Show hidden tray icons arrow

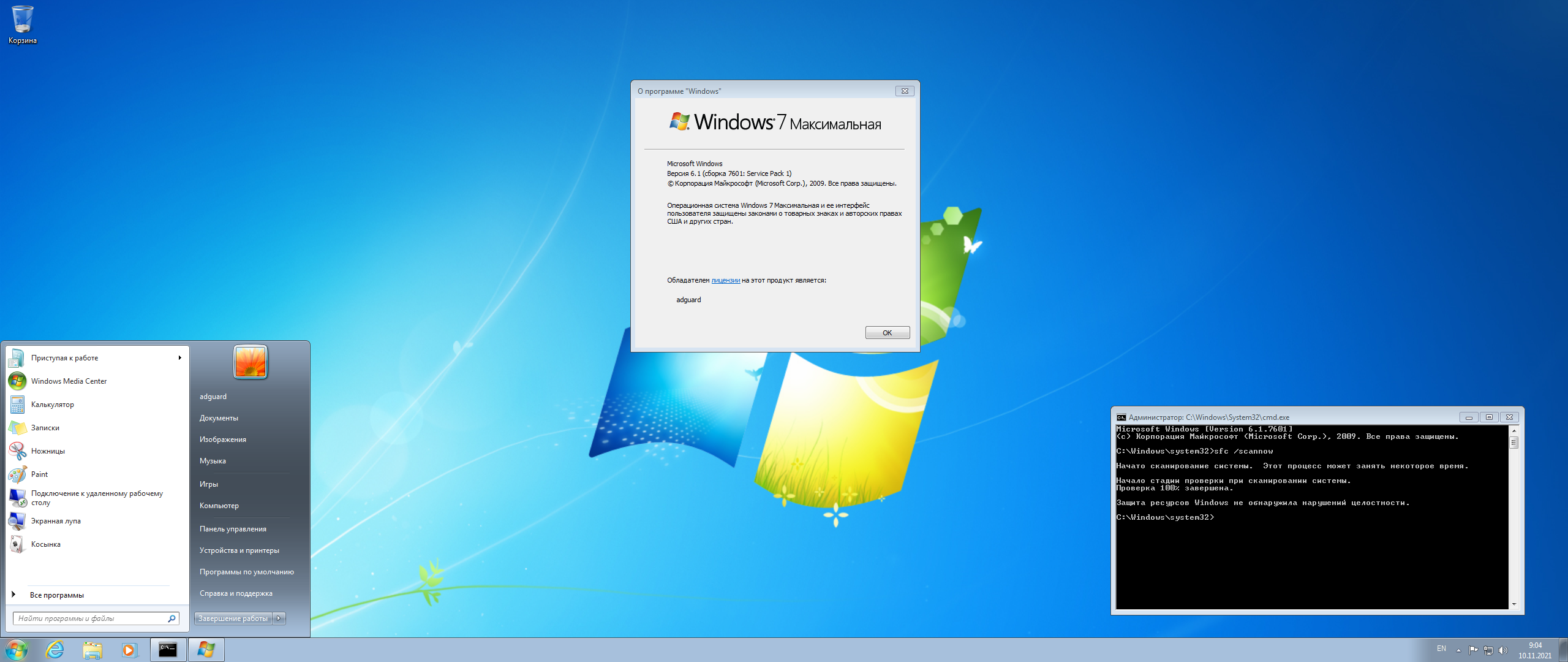point(1458,650)
